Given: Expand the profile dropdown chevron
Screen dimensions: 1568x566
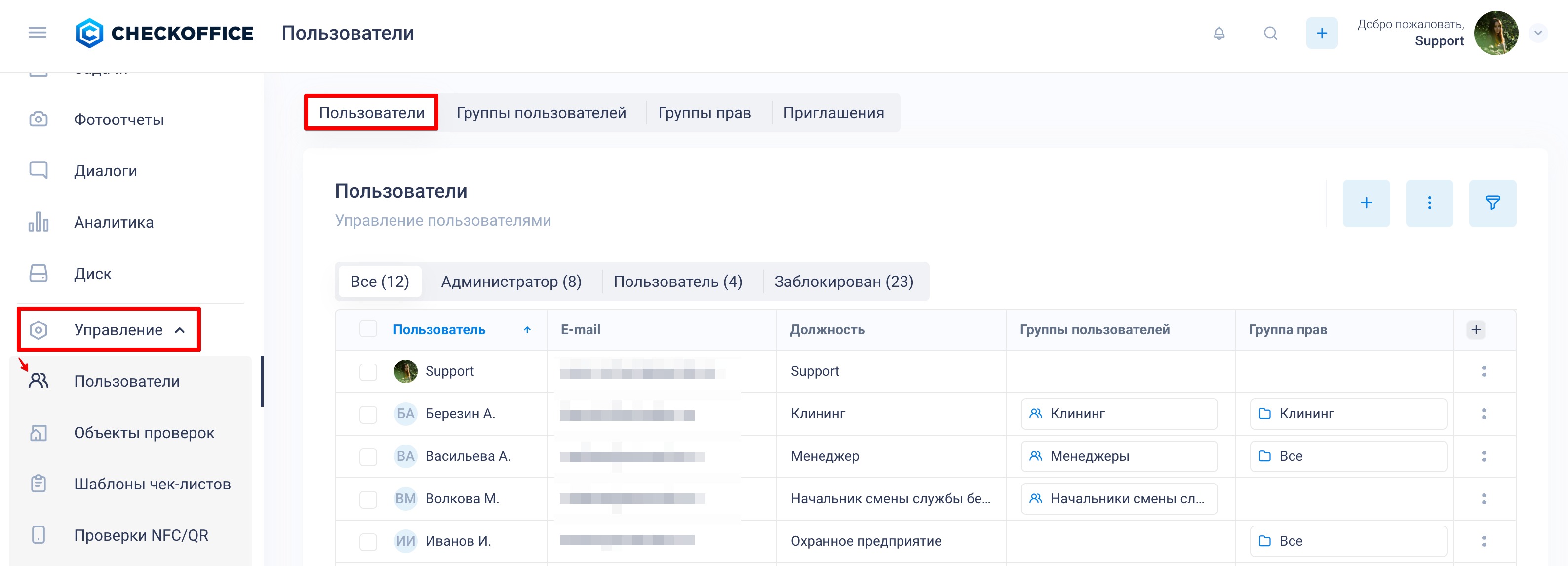Looking at the screenshot, I should point(1537,33).
